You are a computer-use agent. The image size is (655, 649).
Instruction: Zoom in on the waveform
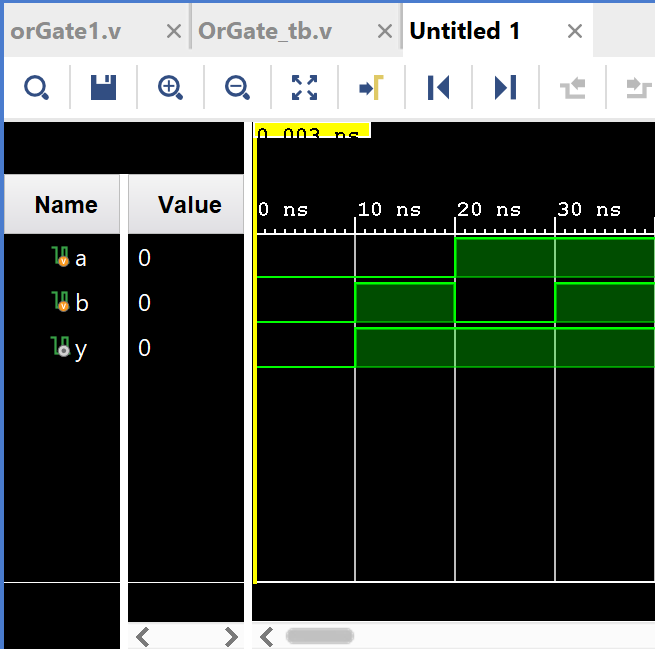click(170, 88)
